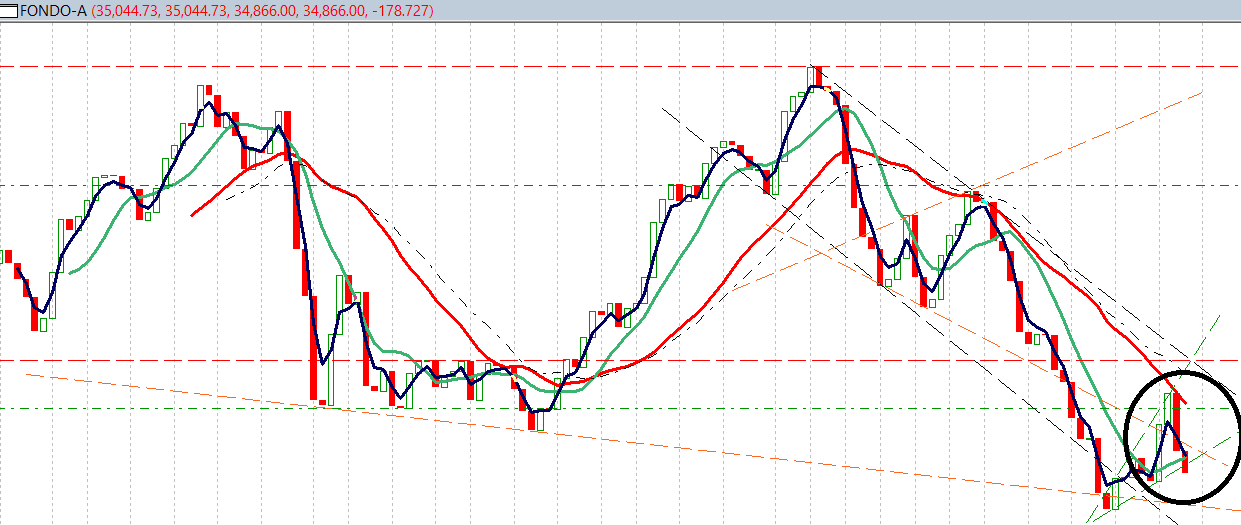Select the green dashed horizontal support line

(x=620, y=409)
